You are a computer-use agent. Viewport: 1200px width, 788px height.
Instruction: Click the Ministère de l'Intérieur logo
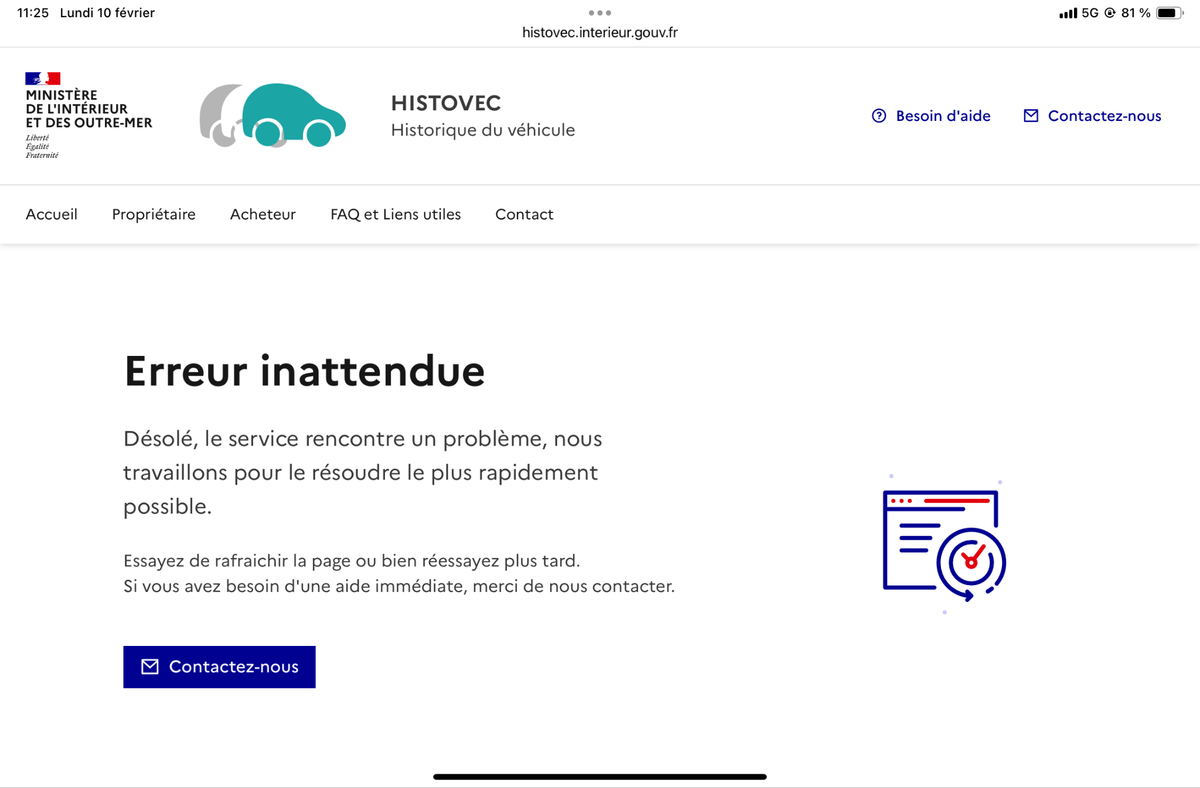pyautogui.click(x=88, y=115)
